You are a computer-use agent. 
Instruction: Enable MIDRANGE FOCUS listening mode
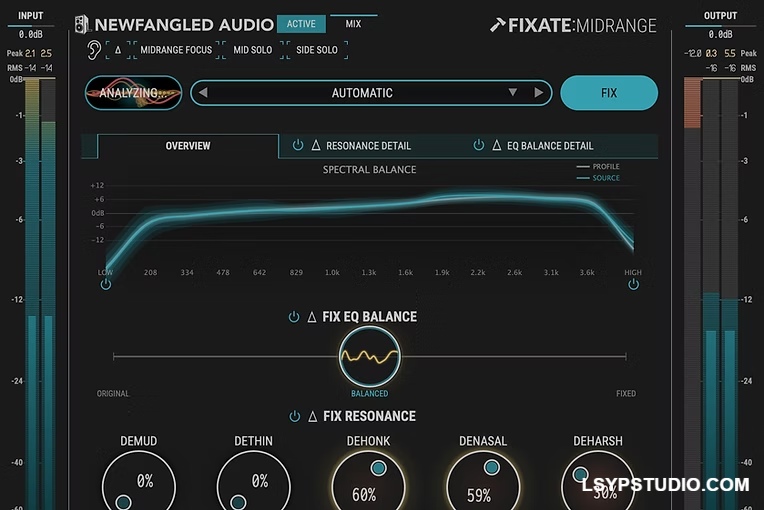coord(176,50)
